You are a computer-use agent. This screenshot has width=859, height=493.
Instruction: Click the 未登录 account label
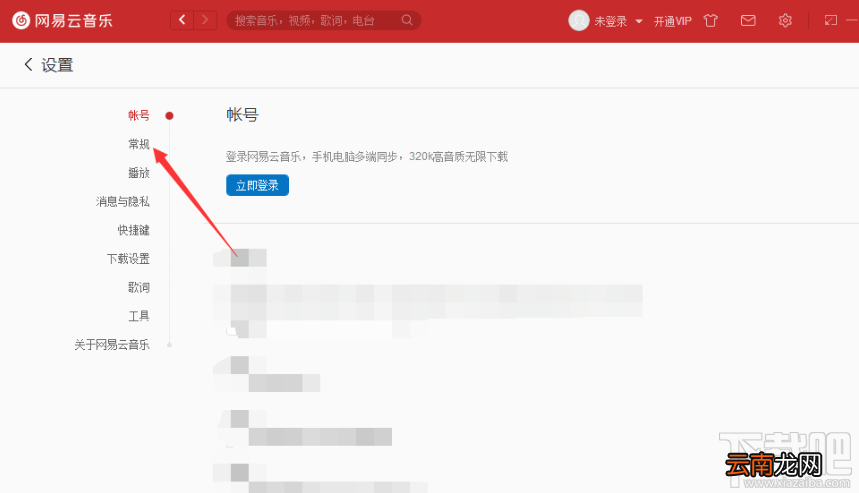[x=610, y=21]
